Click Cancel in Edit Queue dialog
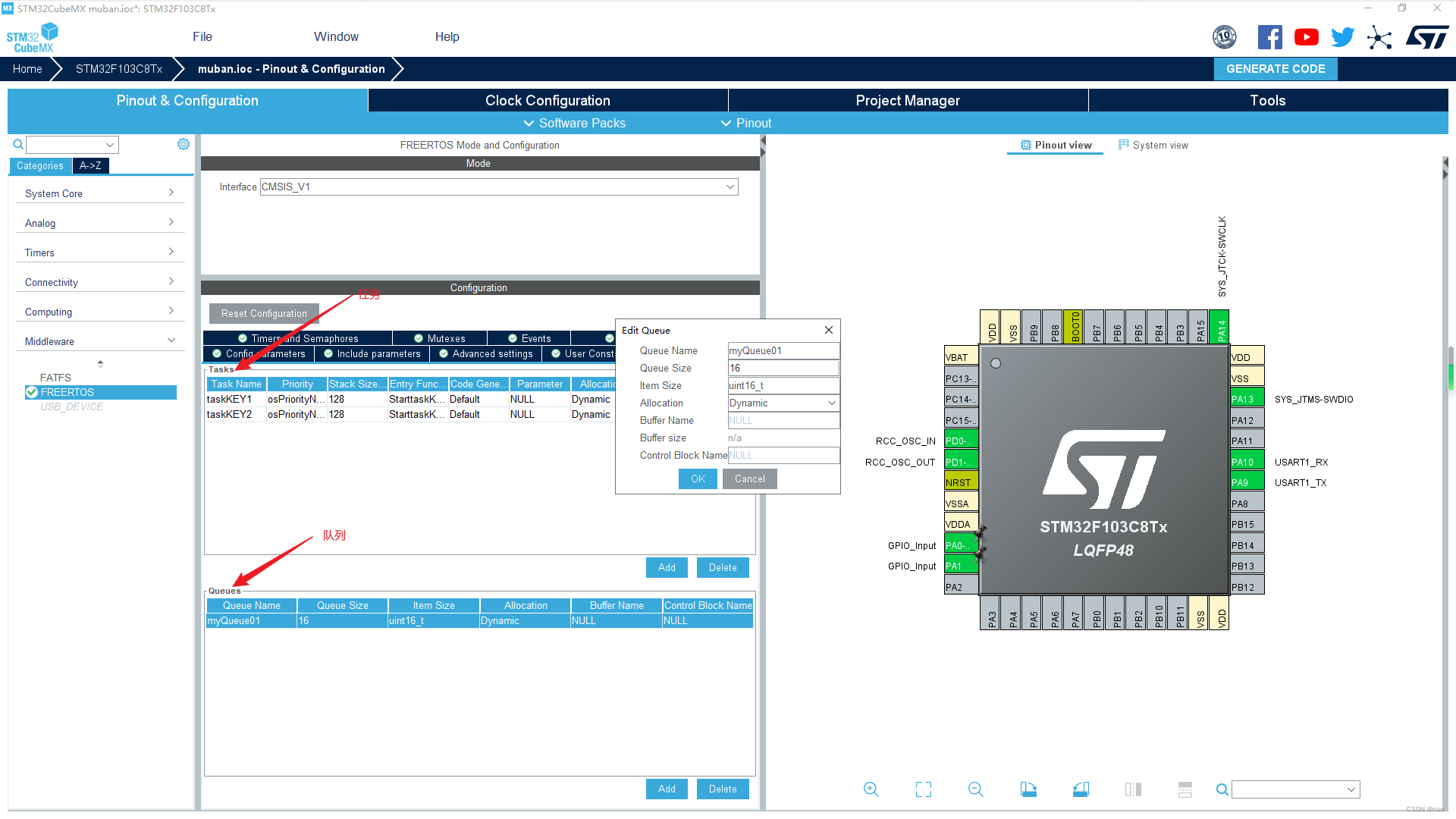The width and height of the screenshot is (1456, 819). 749,479
